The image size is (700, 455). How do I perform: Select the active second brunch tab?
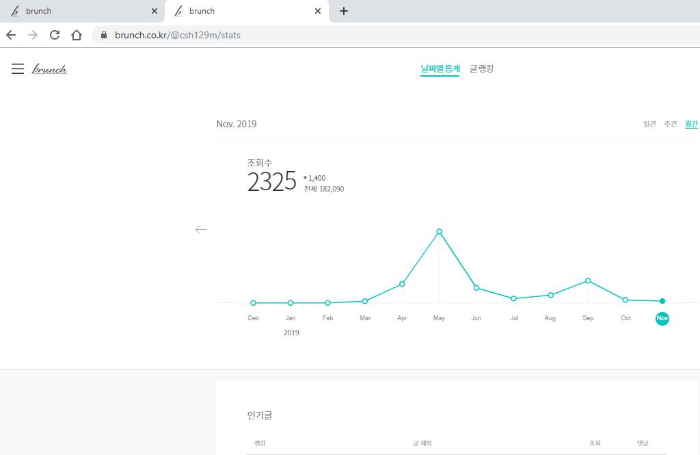(247, 11)
